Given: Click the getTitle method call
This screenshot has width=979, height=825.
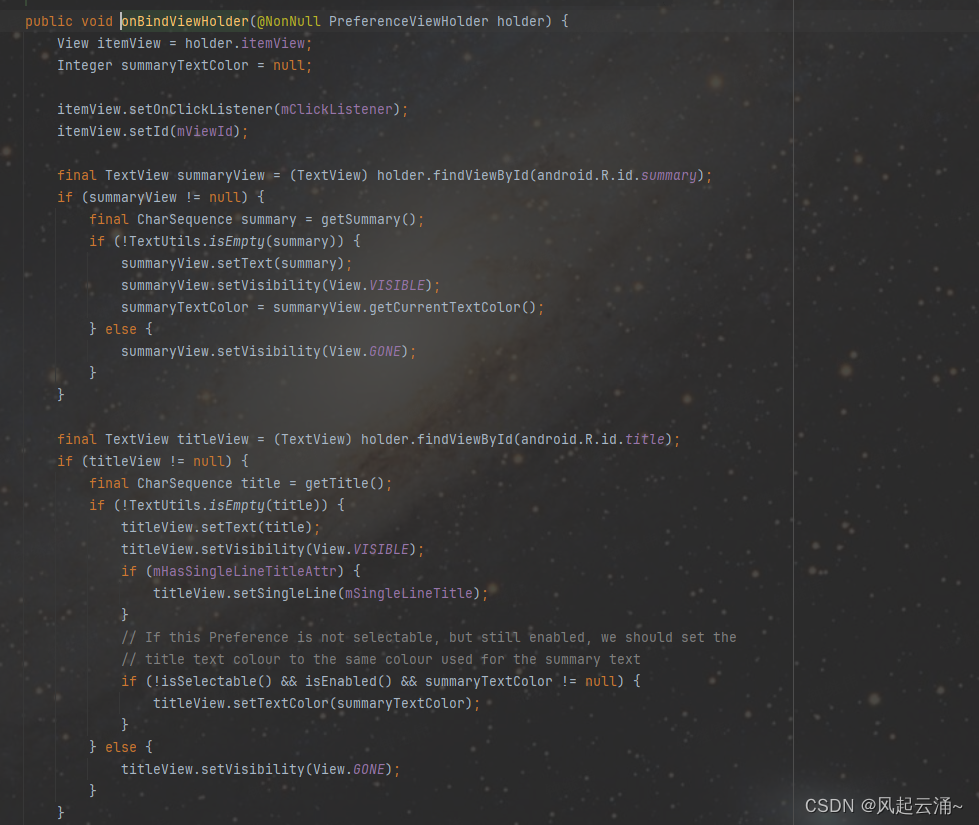Looking at the screenshot, I should click(340, 482).
